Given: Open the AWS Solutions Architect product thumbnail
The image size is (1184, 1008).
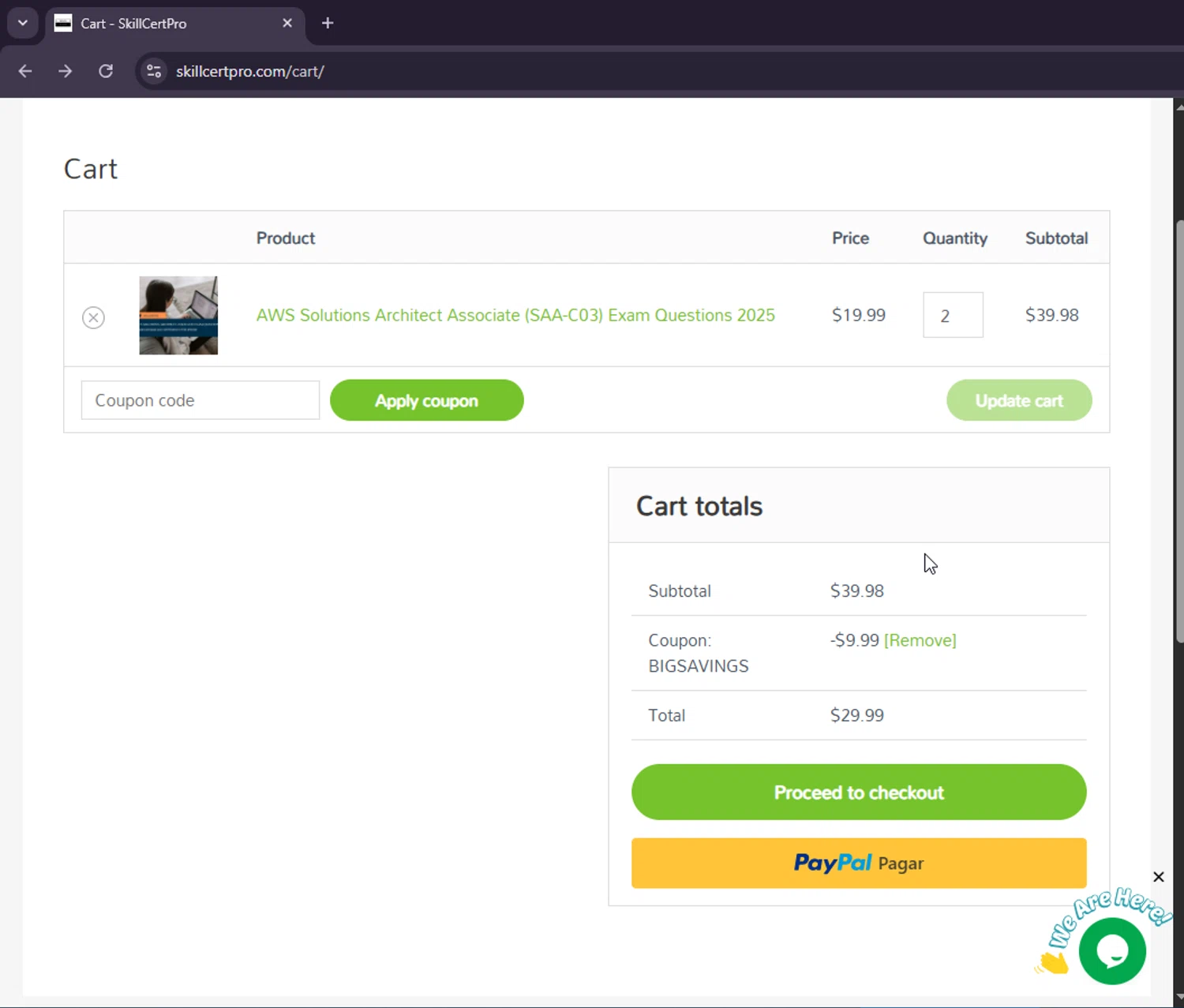Looking at the screenshot, I should pos(178,315).
